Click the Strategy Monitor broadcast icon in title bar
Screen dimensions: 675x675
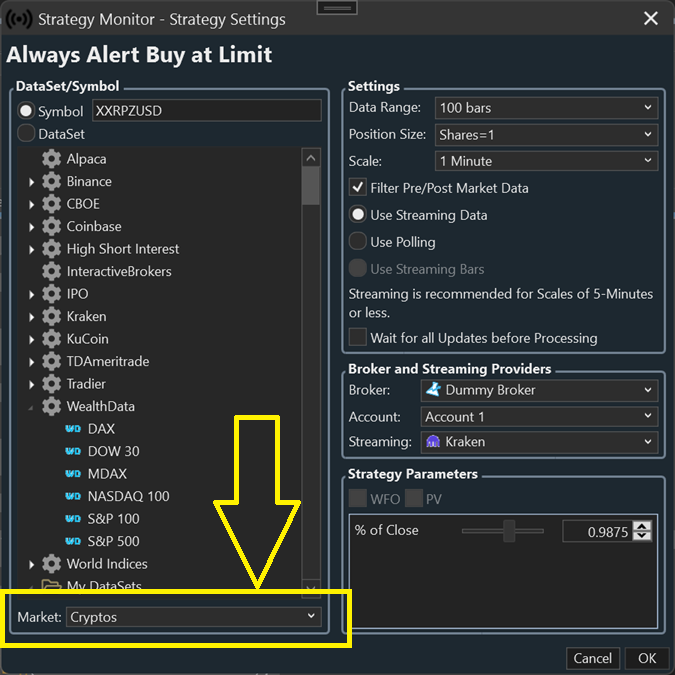(19, 19)
